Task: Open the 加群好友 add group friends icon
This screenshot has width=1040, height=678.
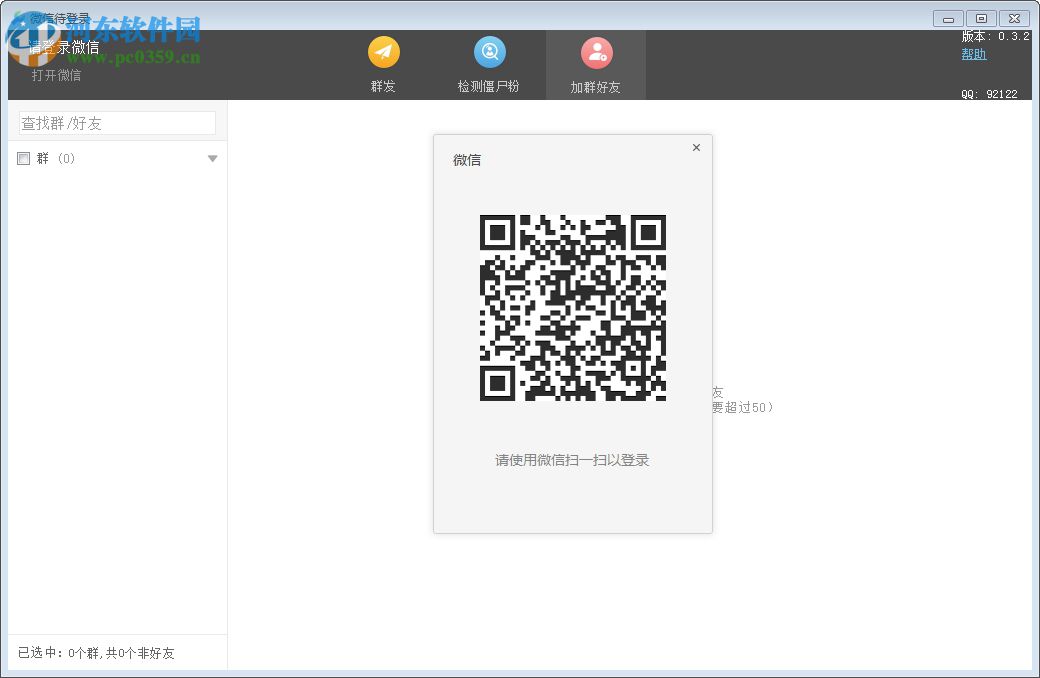Action: 596,52
